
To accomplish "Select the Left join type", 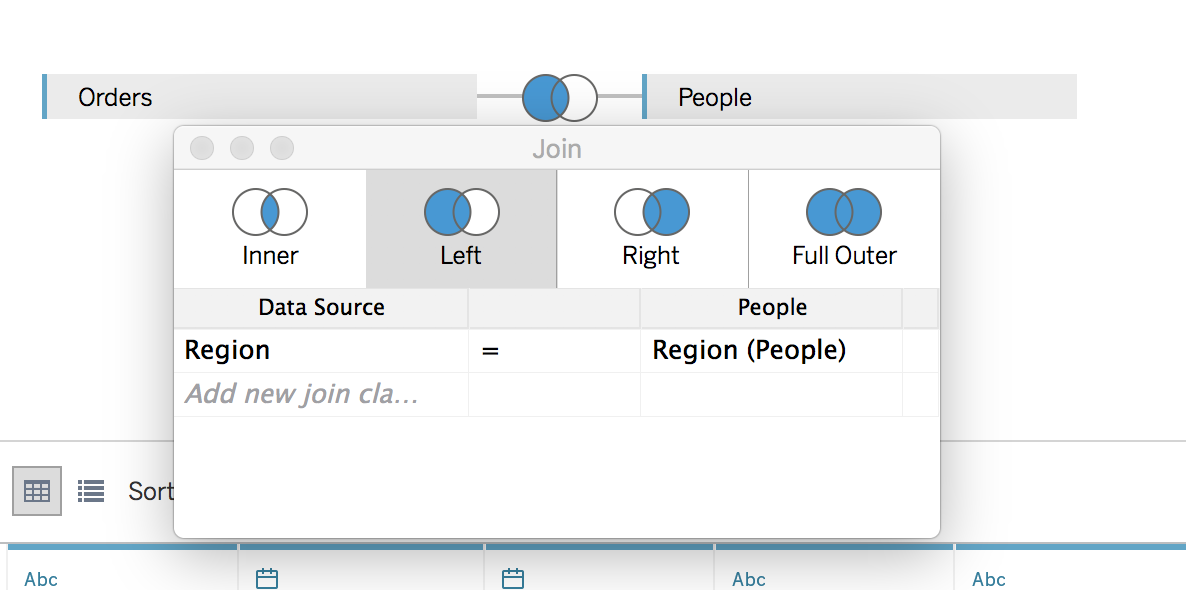I will point(461,228).
